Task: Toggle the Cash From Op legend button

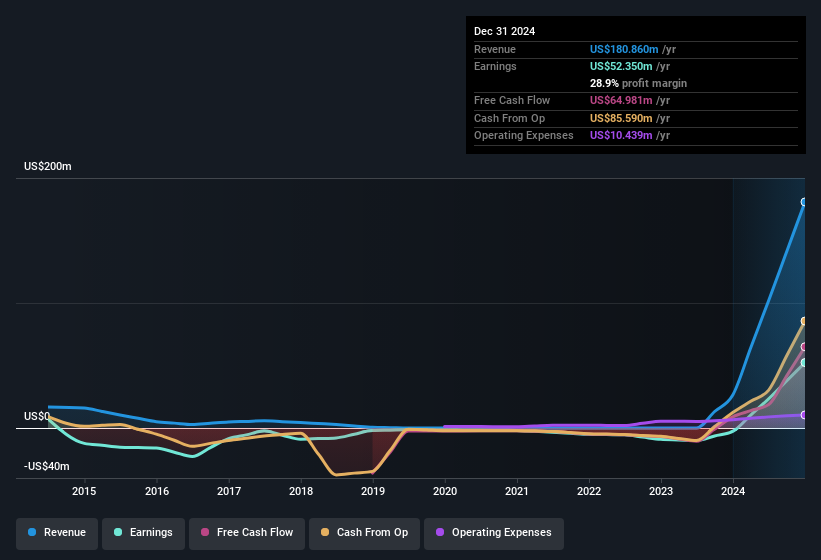Action: coord(364,533)
